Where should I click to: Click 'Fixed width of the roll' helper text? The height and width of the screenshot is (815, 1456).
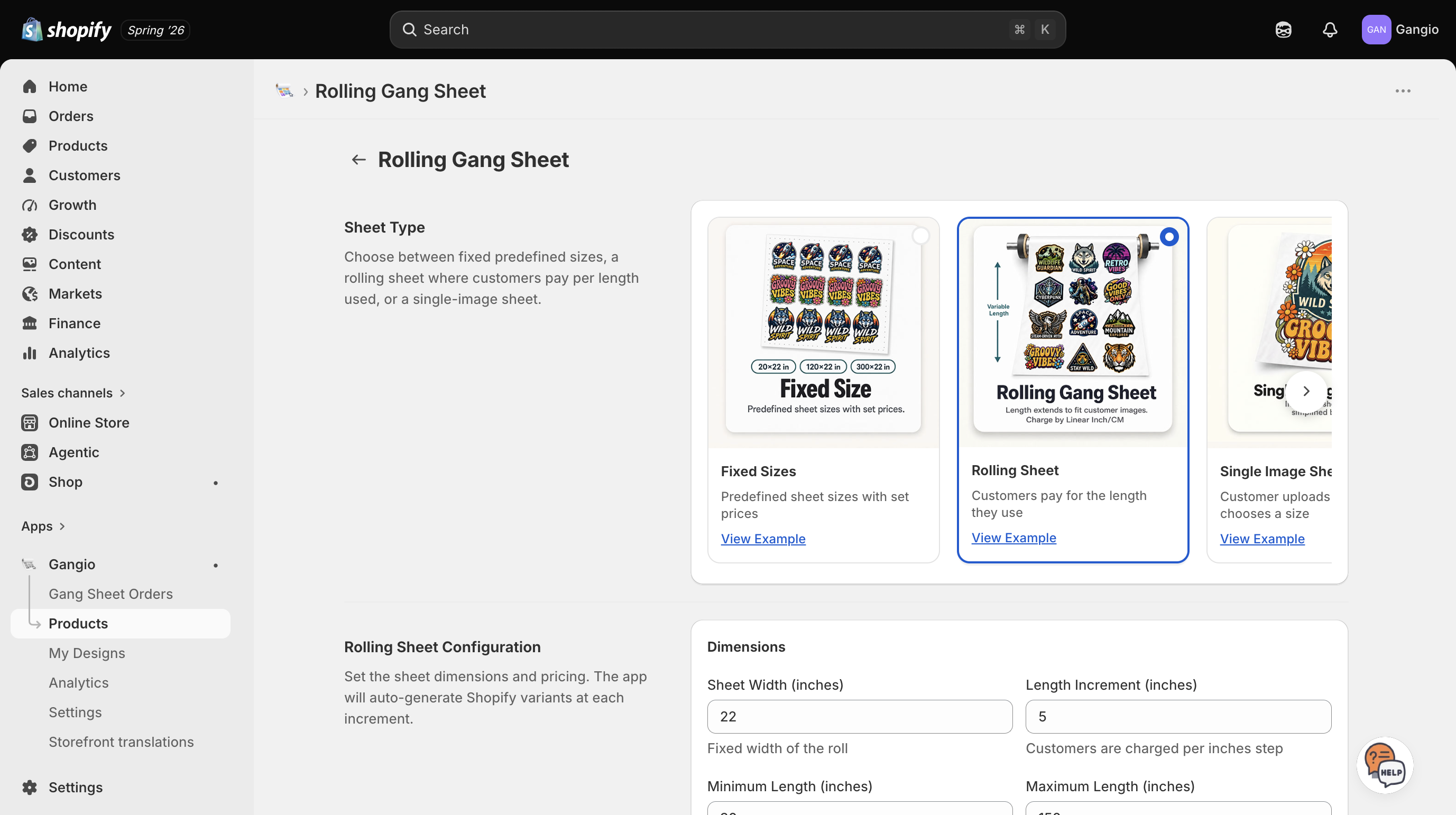[777, 748]
